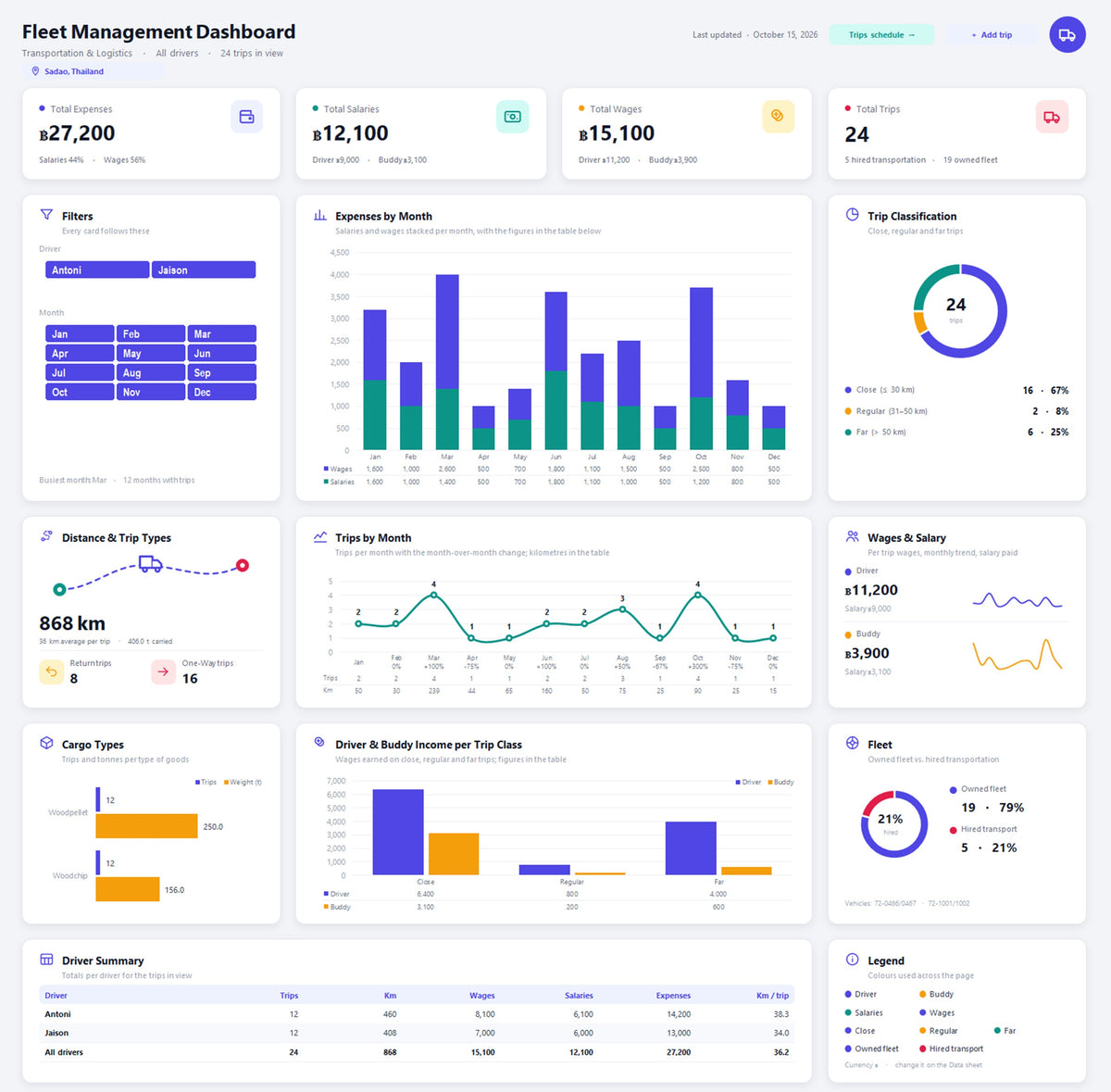Toggle the Sep month filter
This screenshot has width=1111, height=1092.
(x=221, y=372)
